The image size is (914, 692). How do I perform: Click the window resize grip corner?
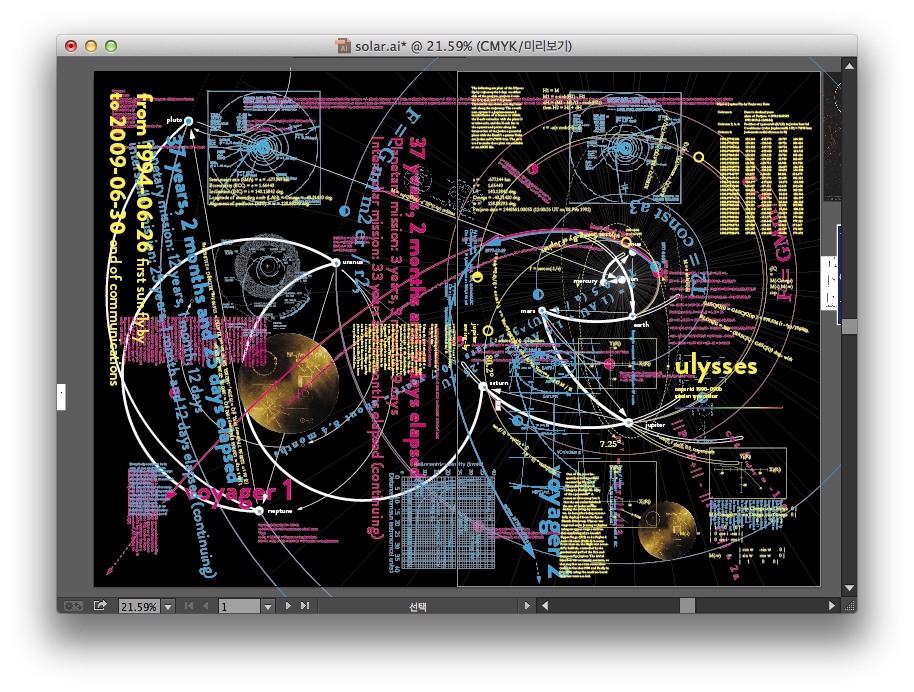click(x=849, y=606)
